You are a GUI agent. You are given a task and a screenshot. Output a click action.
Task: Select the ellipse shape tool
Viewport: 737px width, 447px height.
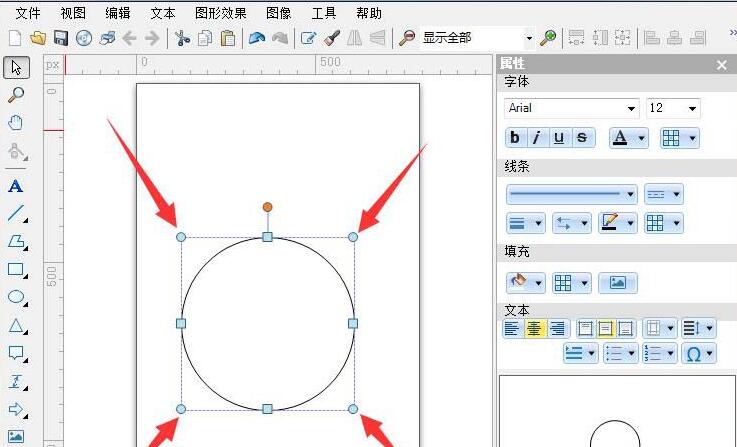click(16, 297)
